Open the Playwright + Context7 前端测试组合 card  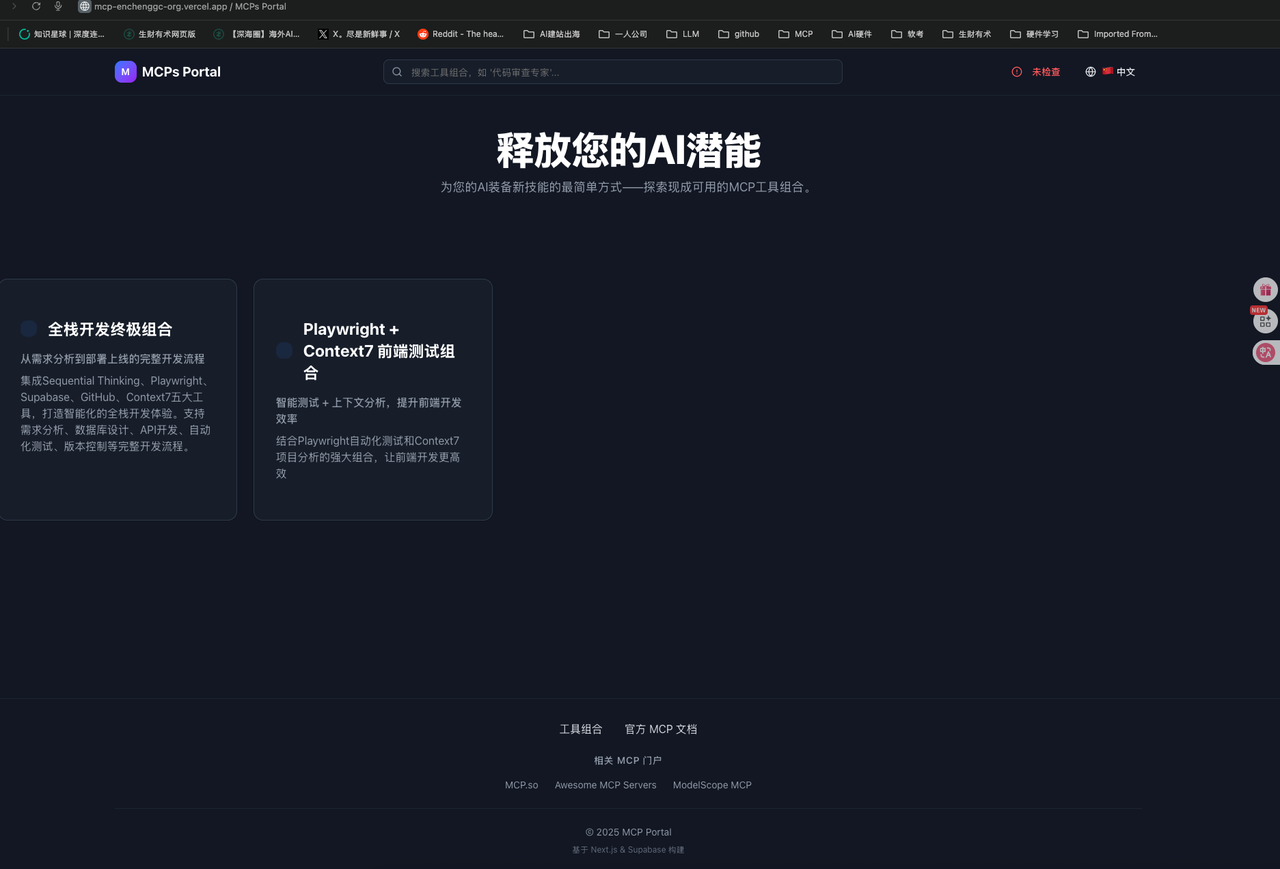click(x=373, y=399)
